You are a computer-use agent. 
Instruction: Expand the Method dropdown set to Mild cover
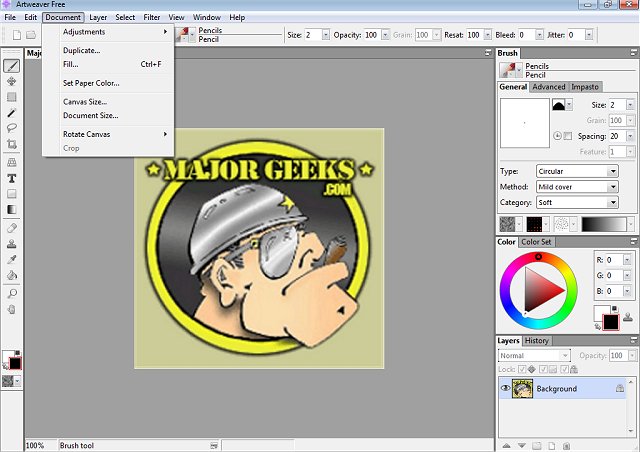[577, 187]
